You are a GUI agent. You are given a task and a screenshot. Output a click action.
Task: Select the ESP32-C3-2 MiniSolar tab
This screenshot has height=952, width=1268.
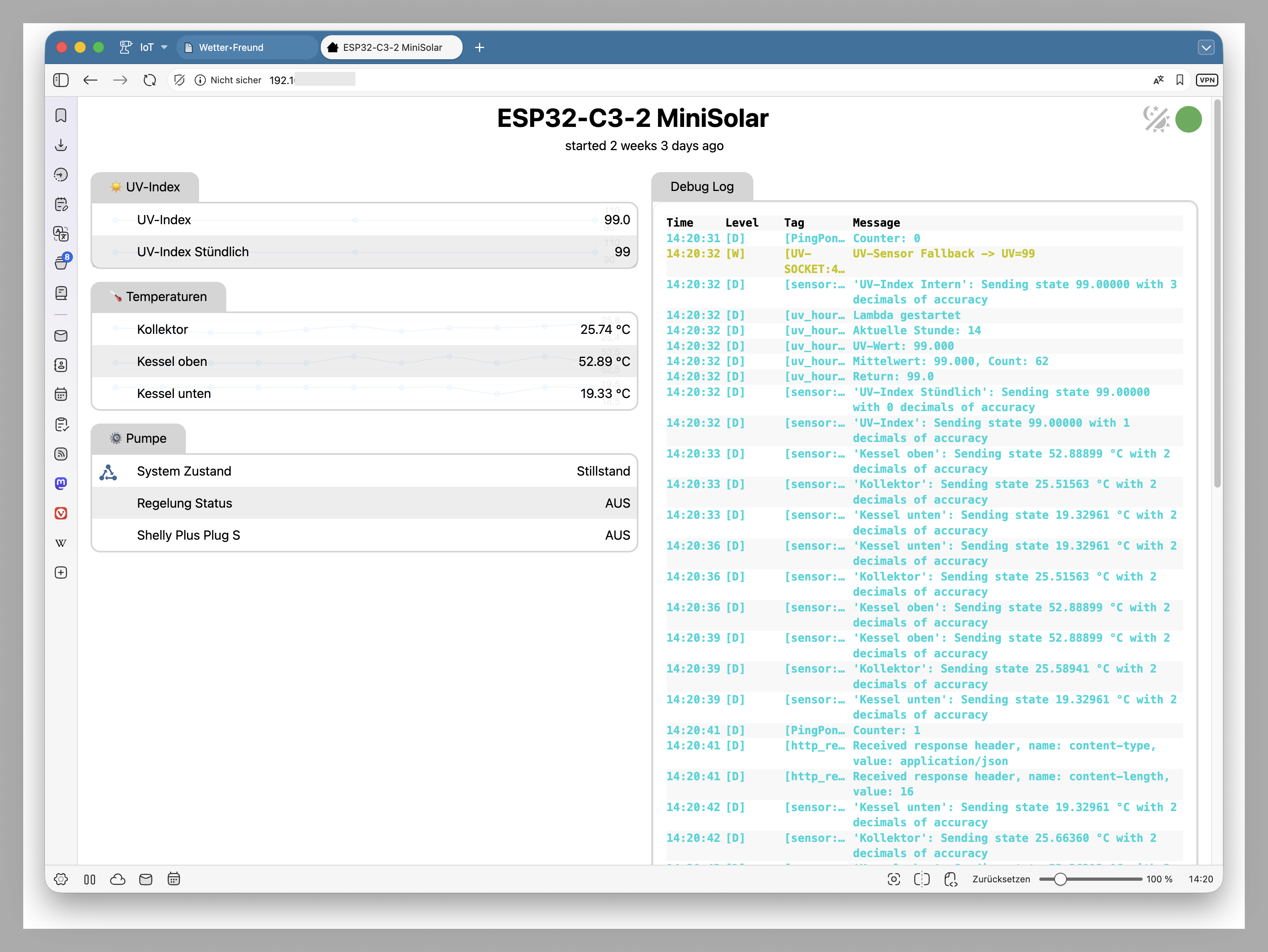click(392, 48)
